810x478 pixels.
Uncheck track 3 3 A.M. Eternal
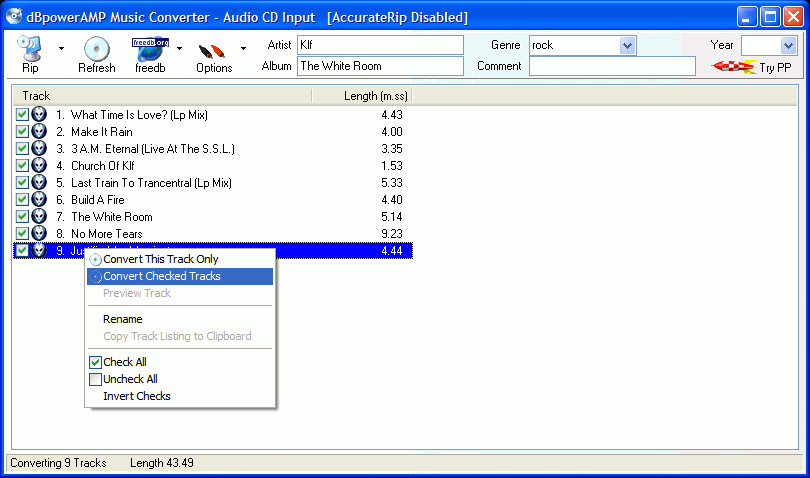pyautogui.click(x=22, y=148)
